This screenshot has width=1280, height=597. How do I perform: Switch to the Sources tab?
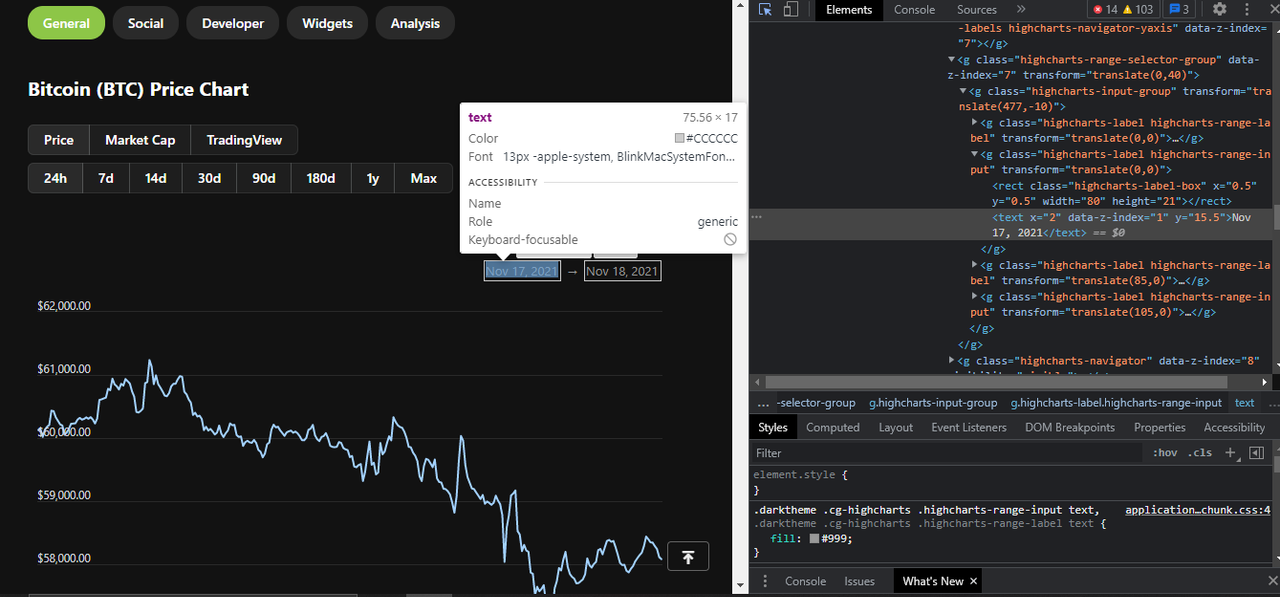(x=977, y=9)
